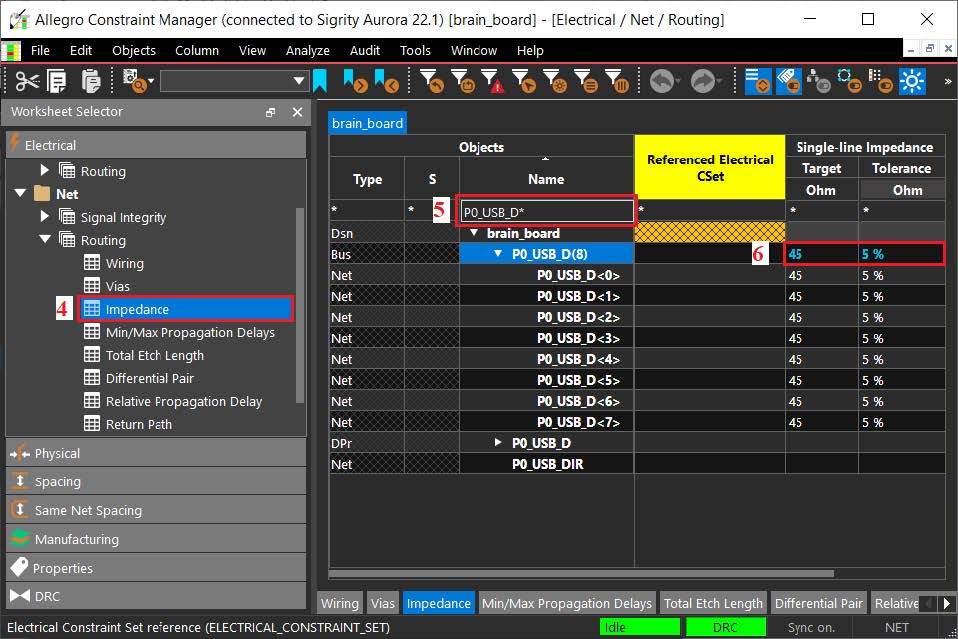Go to next bookmark icon
958x639 pixels.
click(x=355, y=81)
